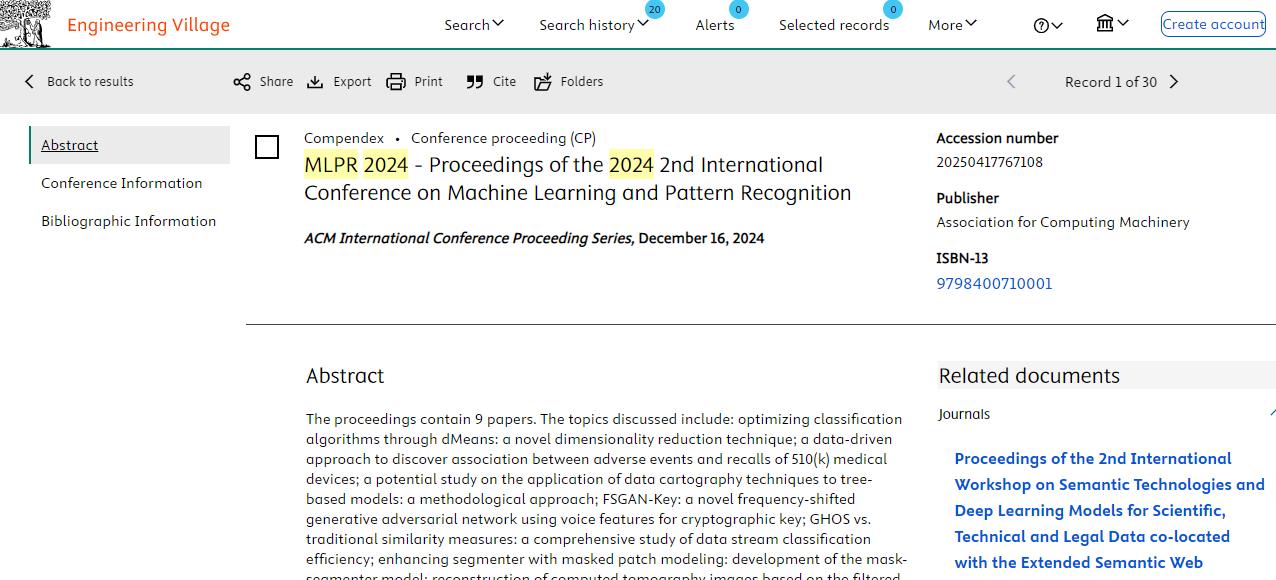
Task: Collapse the Journals related documents section
Action: 1271,414
